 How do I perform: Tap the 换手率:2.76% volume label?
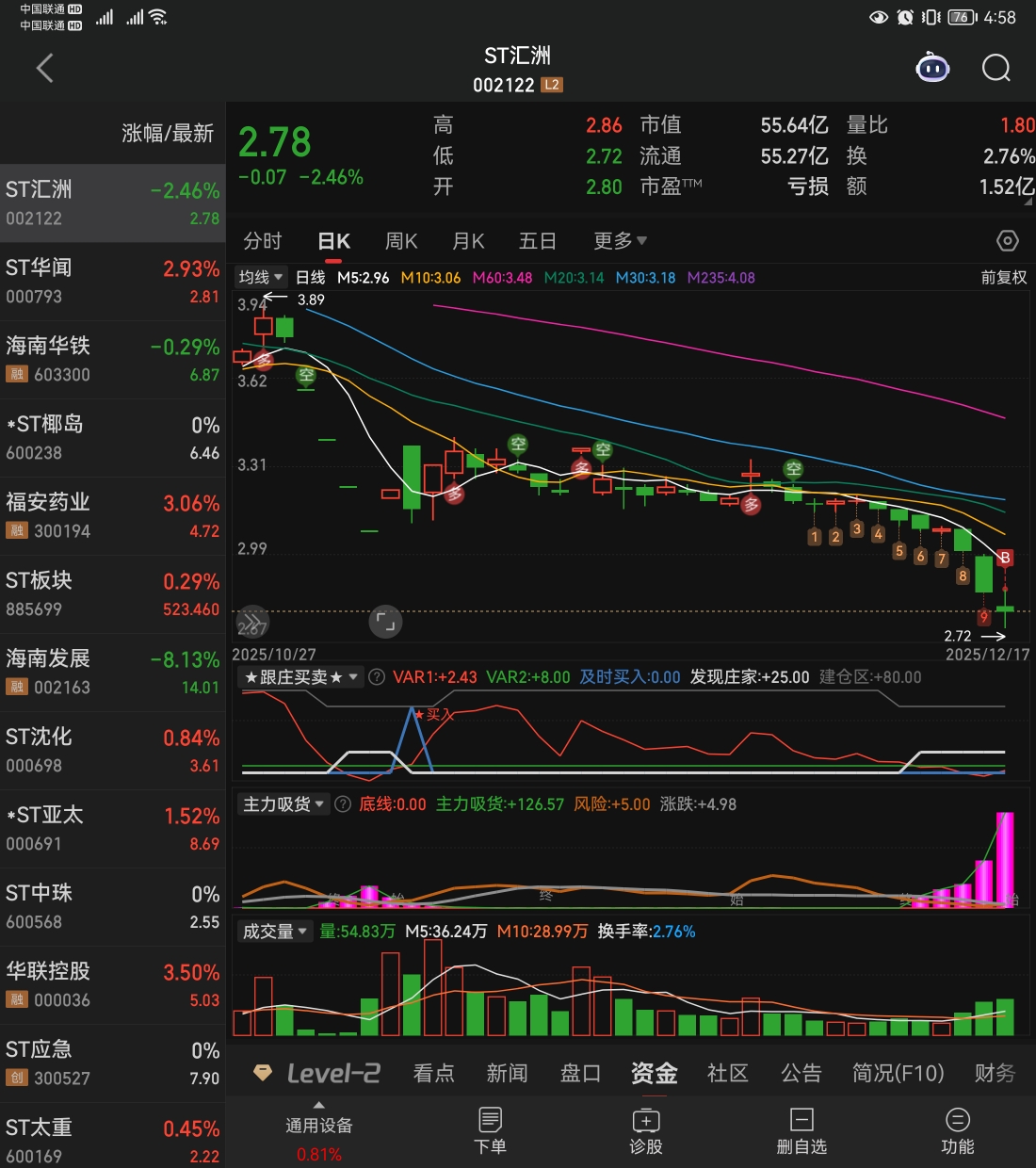coord(646,932)
